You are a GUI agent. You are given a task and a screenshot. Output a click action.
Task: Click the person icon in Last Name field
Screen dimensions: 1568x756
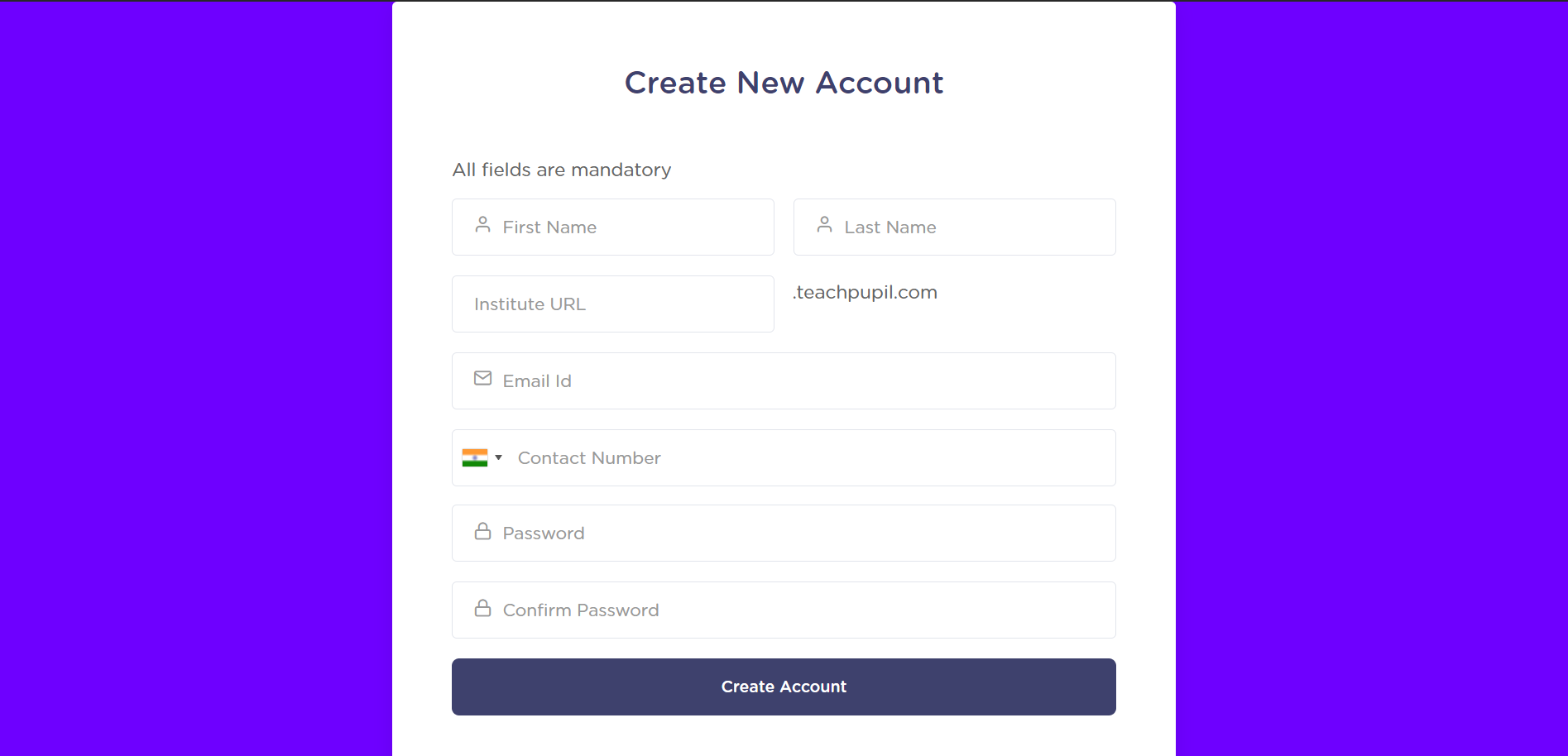pyautogui.click(x=824, y=225)
